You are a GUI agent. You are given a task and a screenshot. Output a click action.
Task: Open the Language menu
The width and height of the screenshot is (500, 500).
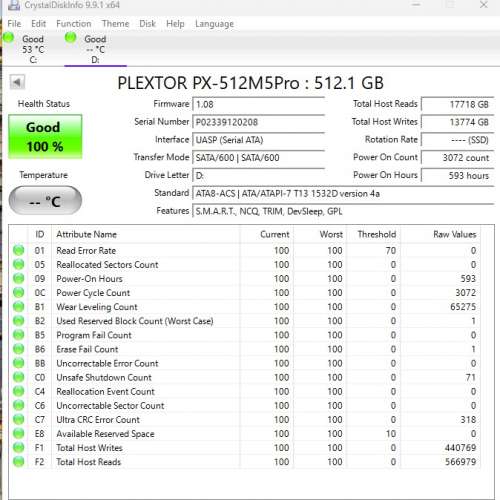[214, 24]
